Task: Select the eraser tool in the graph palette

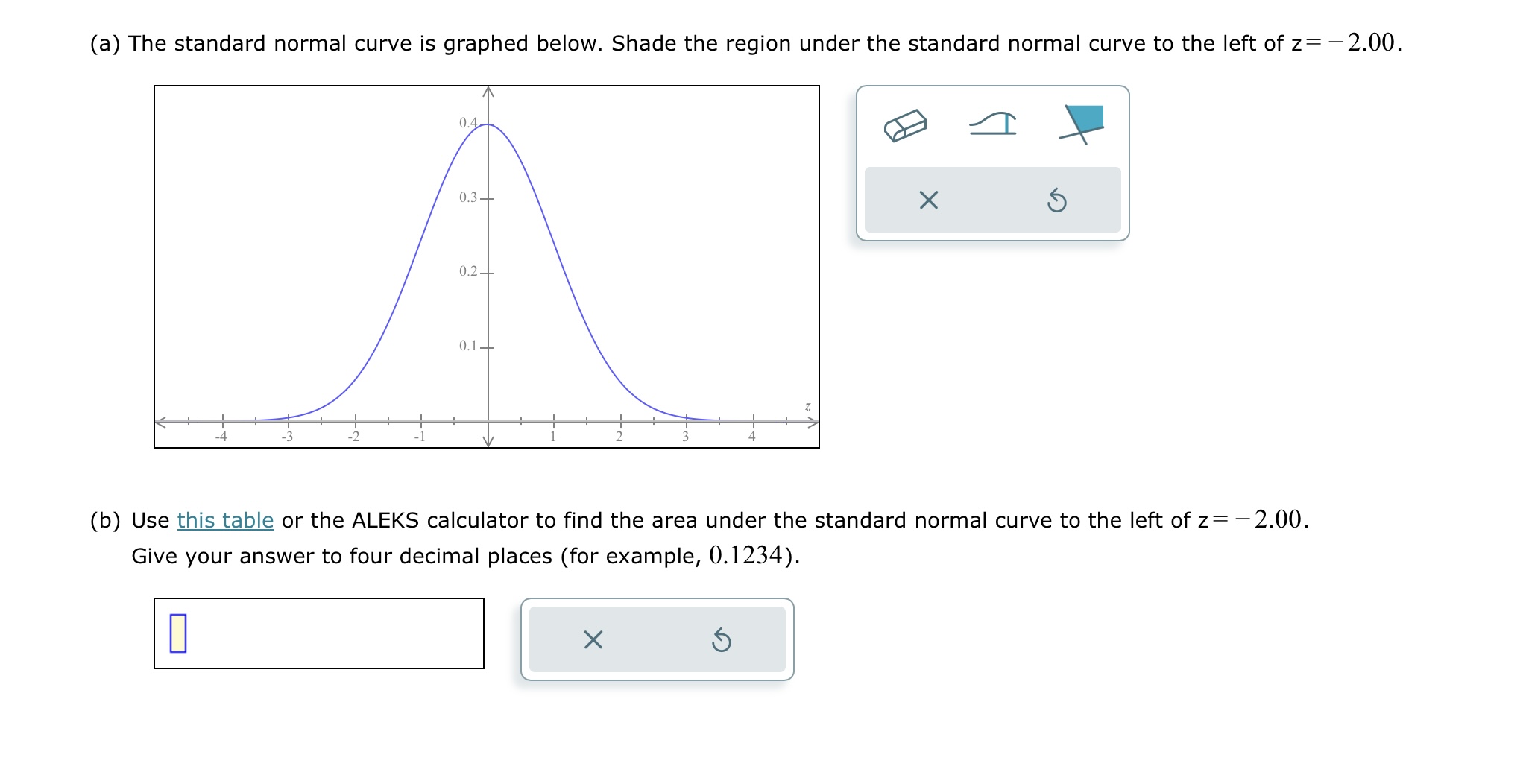Action: tap(904, 127)
